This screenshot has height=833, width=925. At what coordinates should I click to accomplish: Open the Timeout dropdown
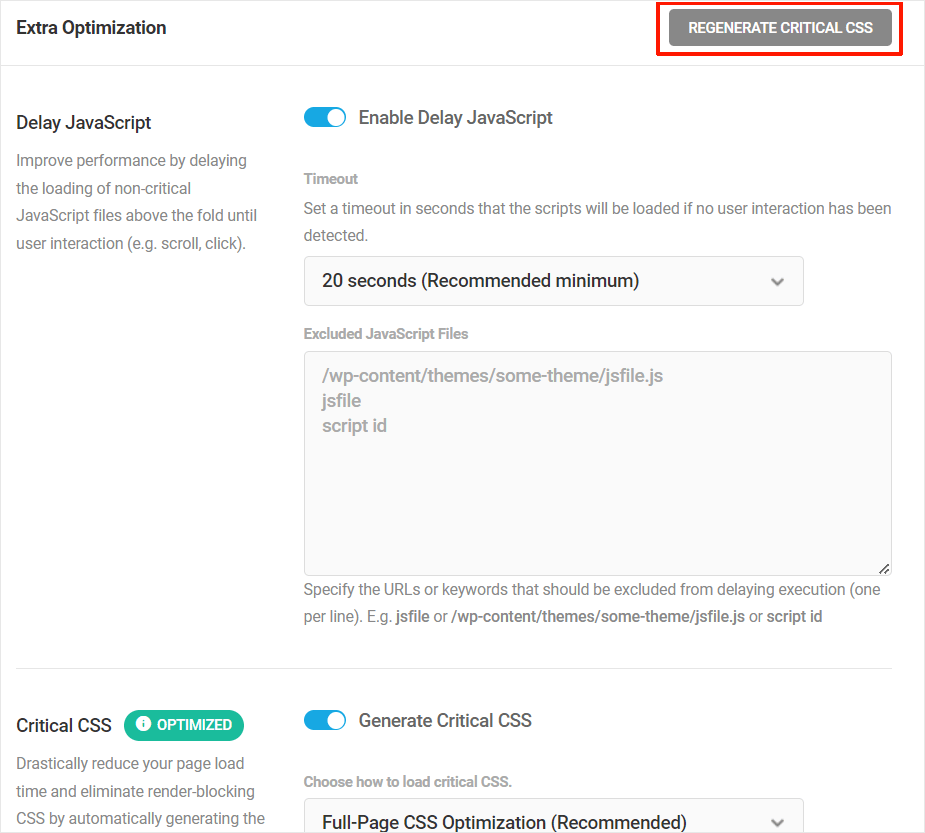point(553,281)
